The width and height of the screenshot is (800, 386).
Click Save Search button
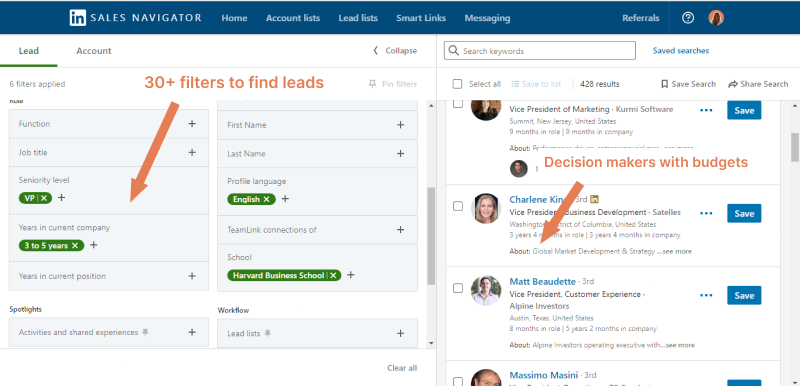pos(688,84)
